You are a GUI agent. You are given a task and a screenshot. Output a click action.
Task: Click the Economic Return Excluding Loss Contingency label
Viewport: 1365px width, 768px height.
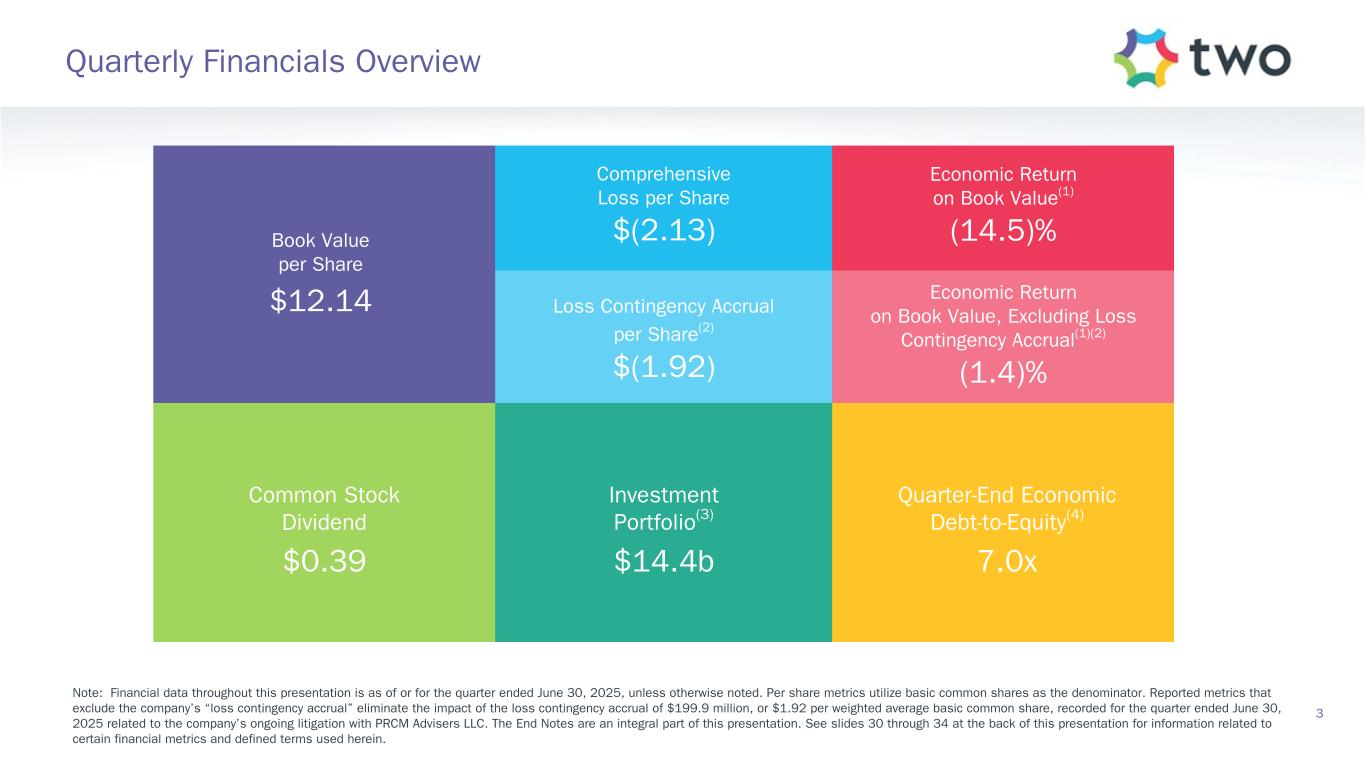pyautogui.click(x=1003, y=316)
